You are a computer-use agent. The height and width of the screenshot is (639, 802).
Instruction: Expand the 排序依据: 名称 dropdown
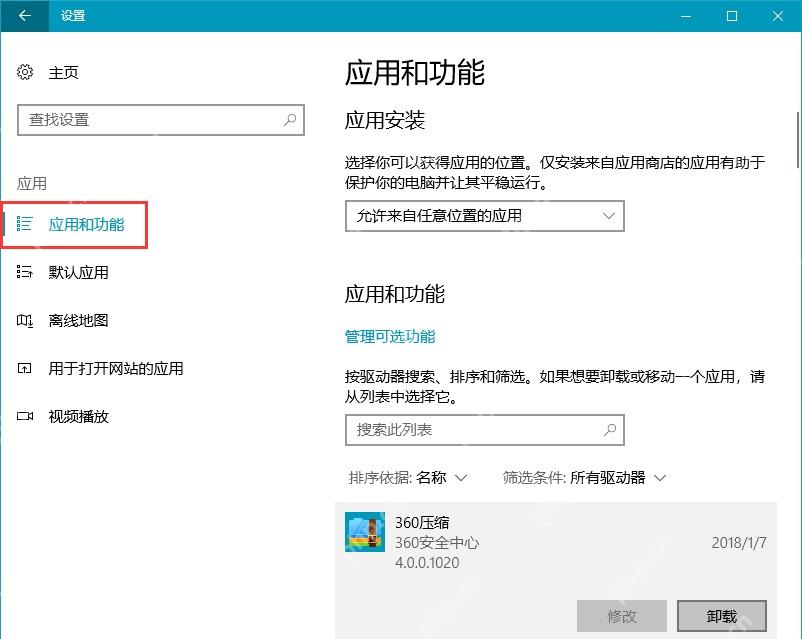pos(408,478)
